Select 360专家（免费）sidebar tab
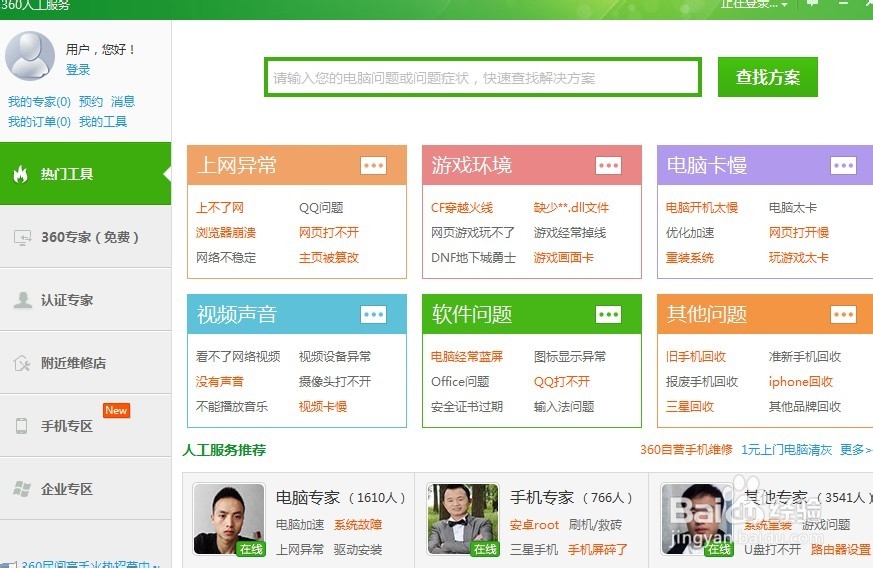This screenshot has width=873, height=568. (x=86, y=237)
